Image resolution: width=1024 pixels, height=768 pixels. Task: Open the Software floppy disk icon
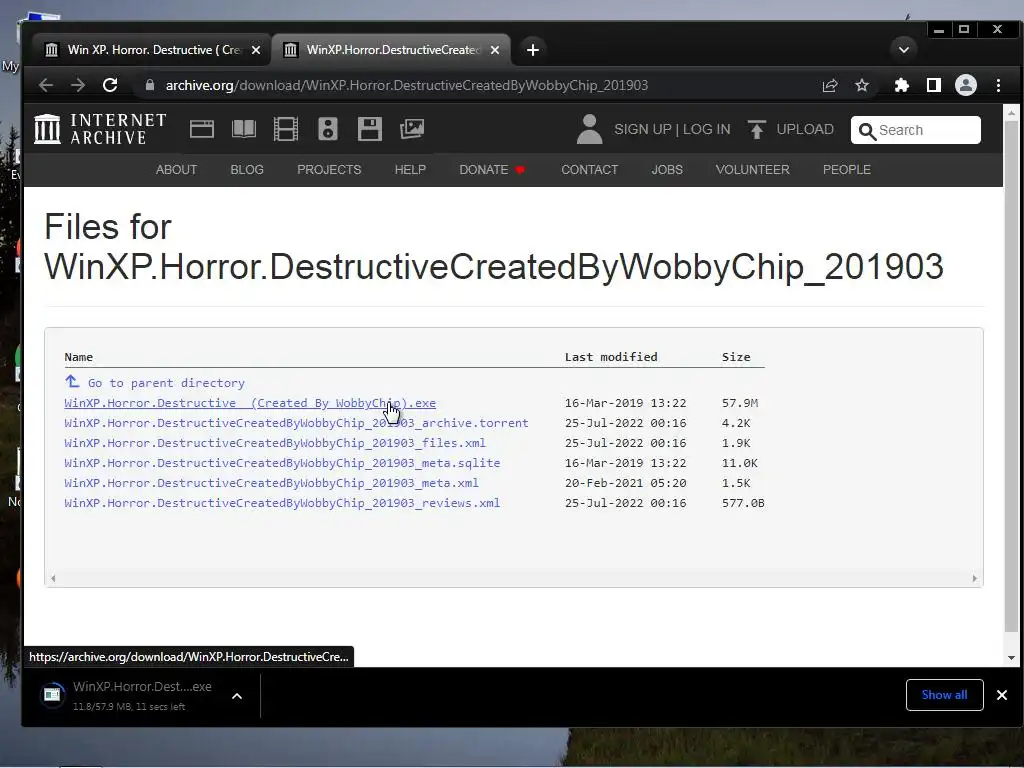click(370, 129)
